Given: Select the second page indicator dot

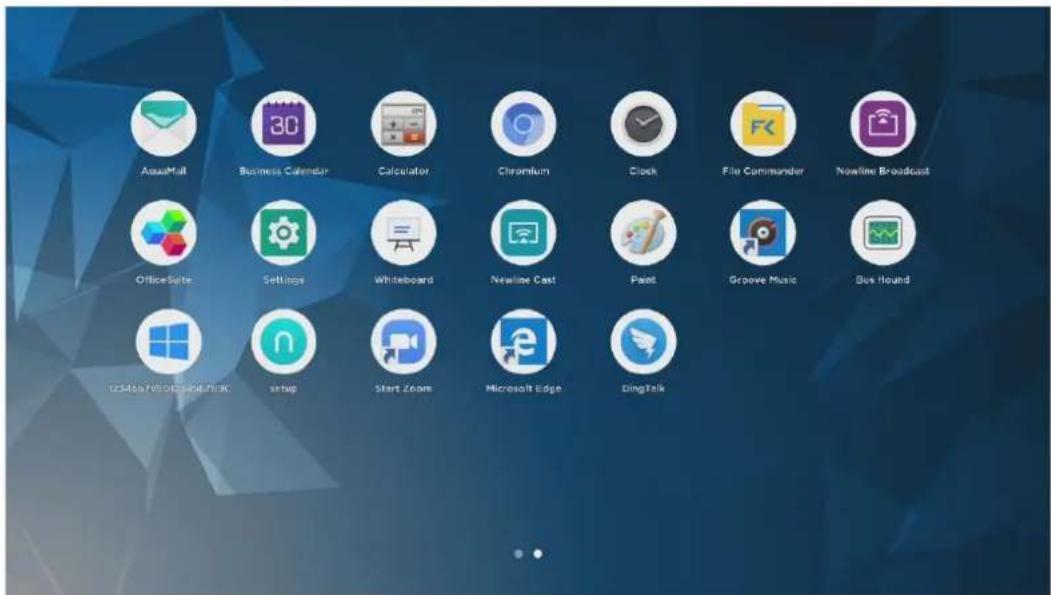Looking at the screenshot, I should click(x=538, y=554).
